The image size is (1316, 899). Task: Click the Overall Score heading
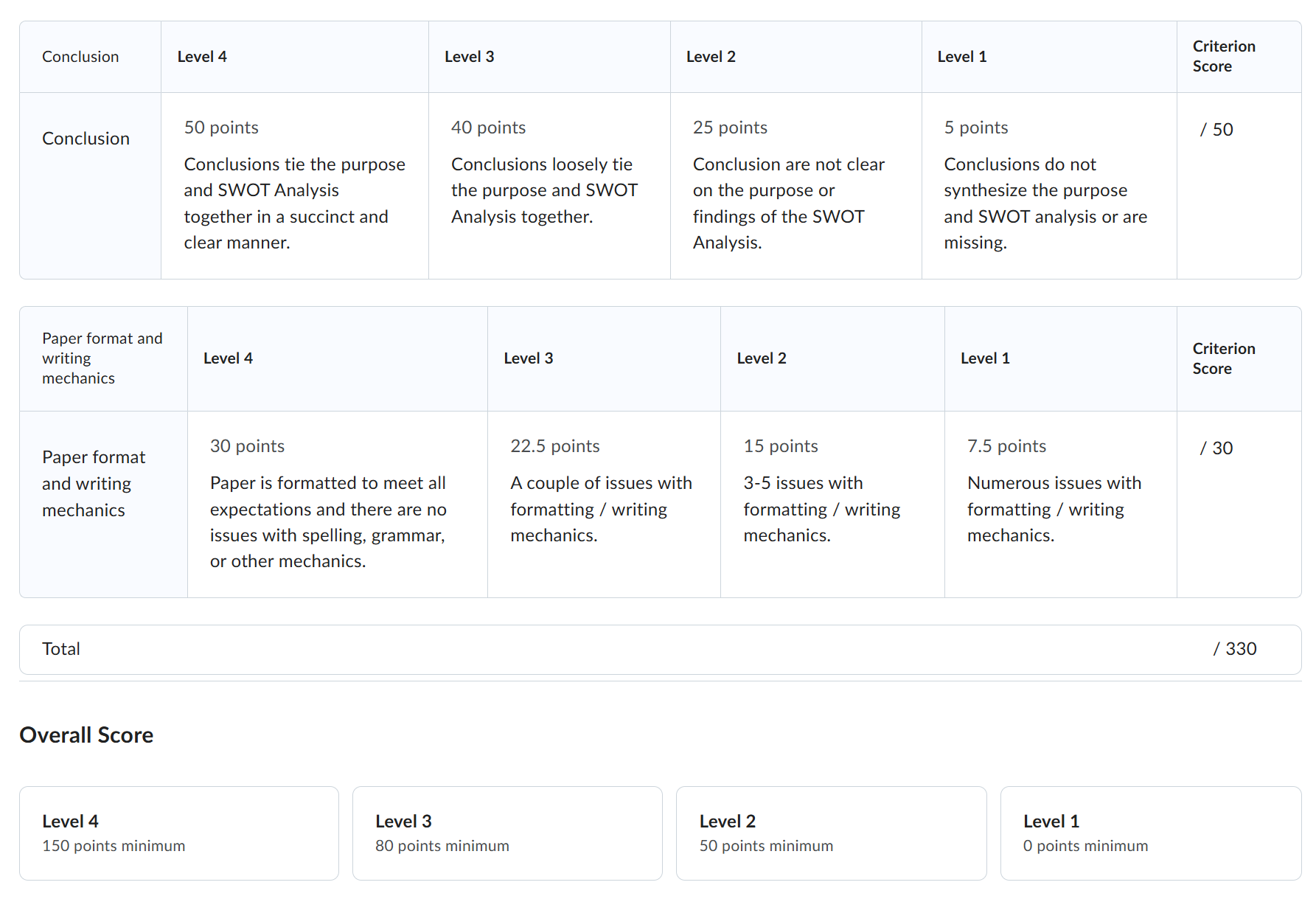[x=86, y=735]
